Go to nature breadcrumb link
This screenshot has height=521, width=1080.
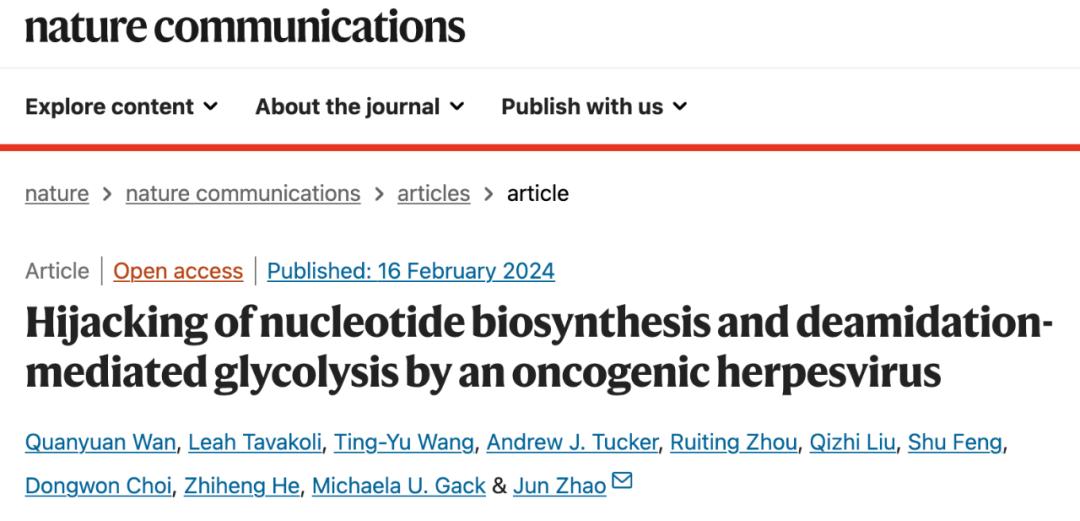(57, 193)
